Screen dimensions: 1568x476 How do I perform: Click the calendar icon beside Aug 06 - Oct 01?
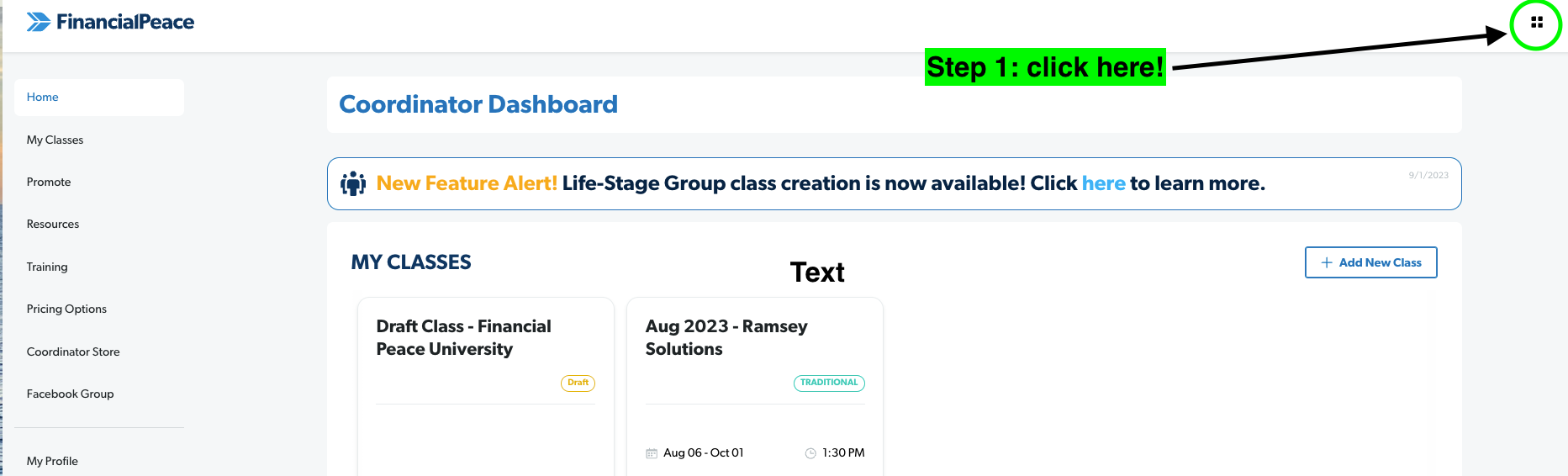coord(652,453)
